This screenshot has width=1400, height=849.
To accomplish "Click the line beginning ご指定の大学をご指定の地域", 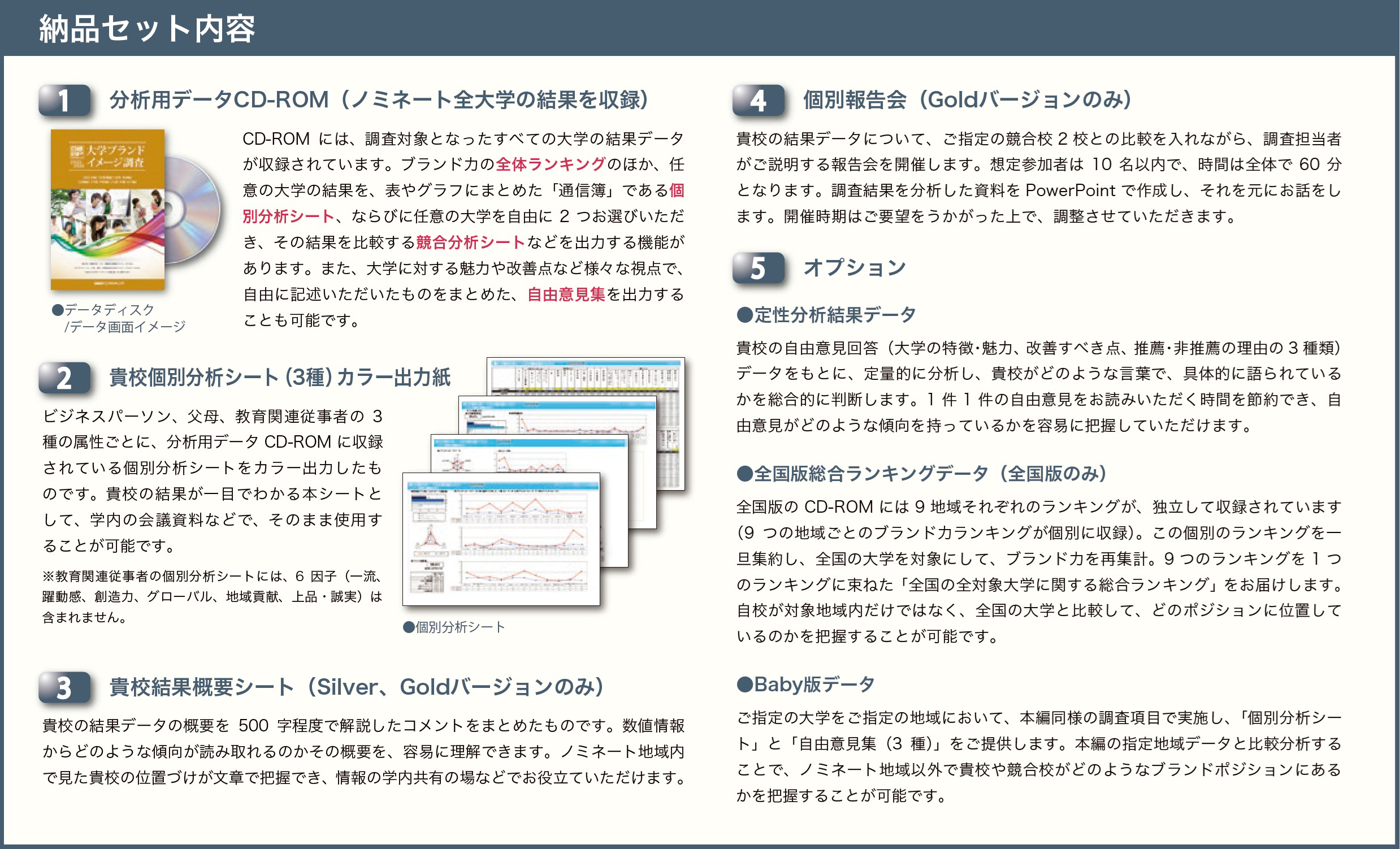I will 1039,718.
